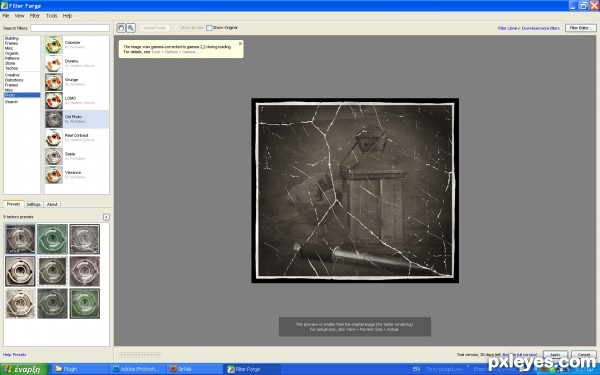Select the zoom magnifier tool
The image size is (600, 375).
coord(131,28)
